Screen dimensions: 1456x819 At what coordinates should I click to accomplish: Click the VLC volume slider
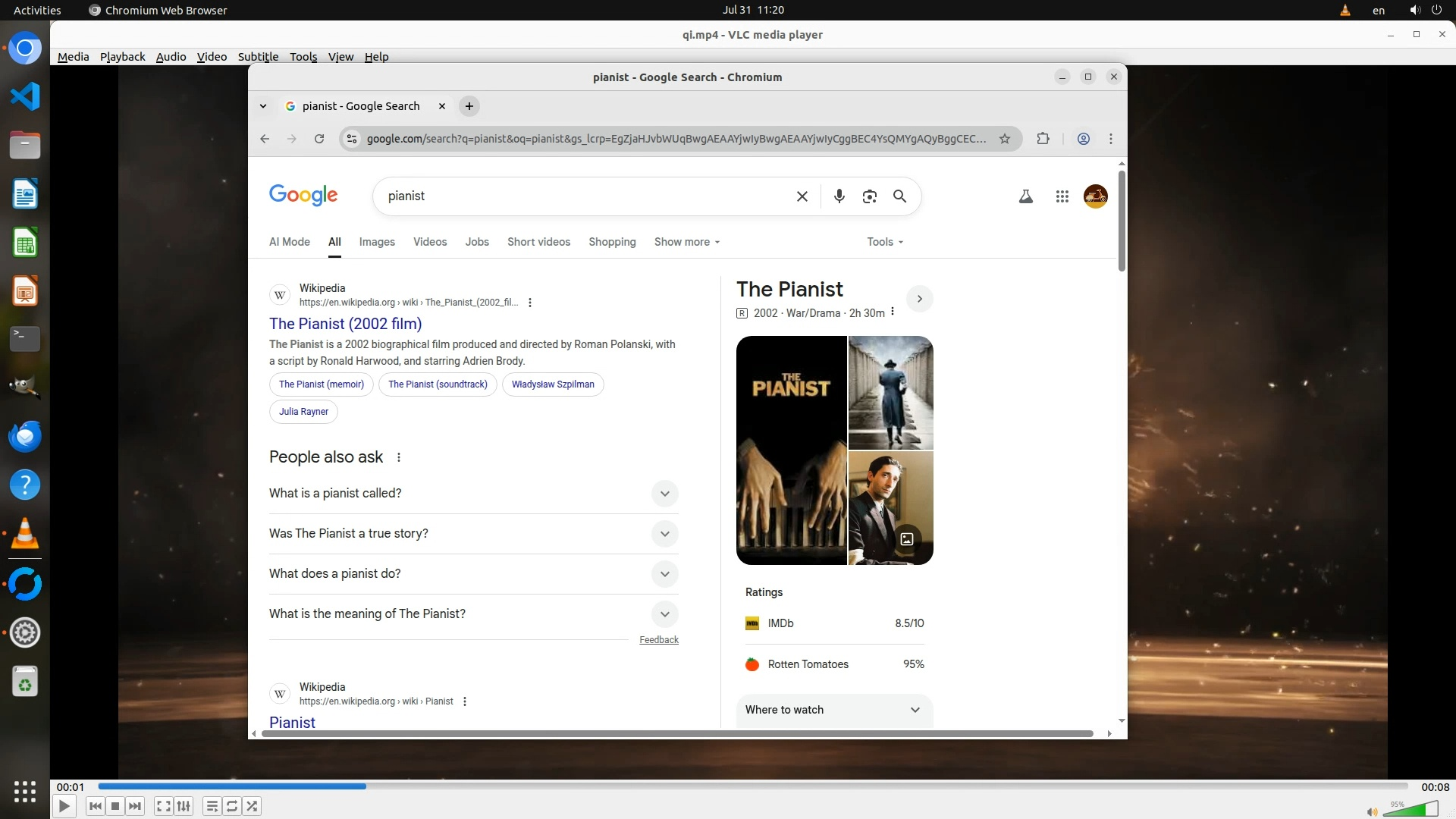1410,808
